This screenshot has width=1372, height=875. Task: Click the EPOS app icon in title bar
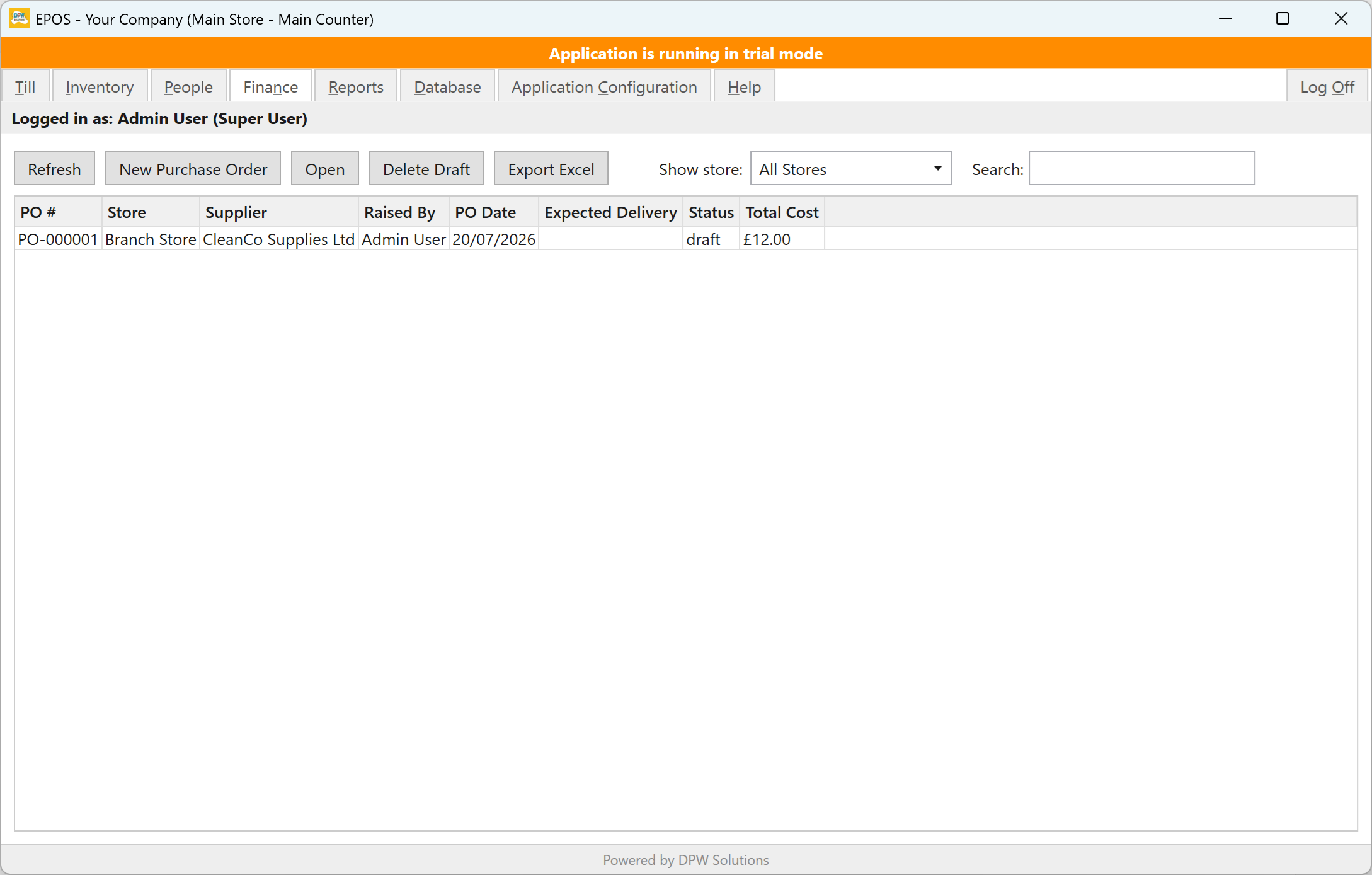click(x=20, y=18)
